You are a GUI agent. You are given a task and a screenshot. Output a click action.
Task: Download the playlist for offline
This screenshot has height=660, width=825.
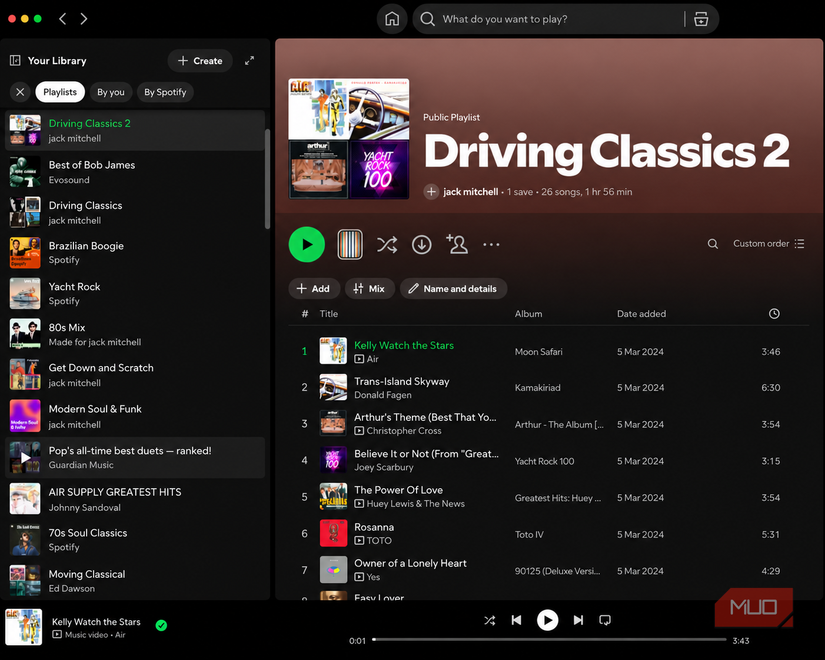coord(421,244)
